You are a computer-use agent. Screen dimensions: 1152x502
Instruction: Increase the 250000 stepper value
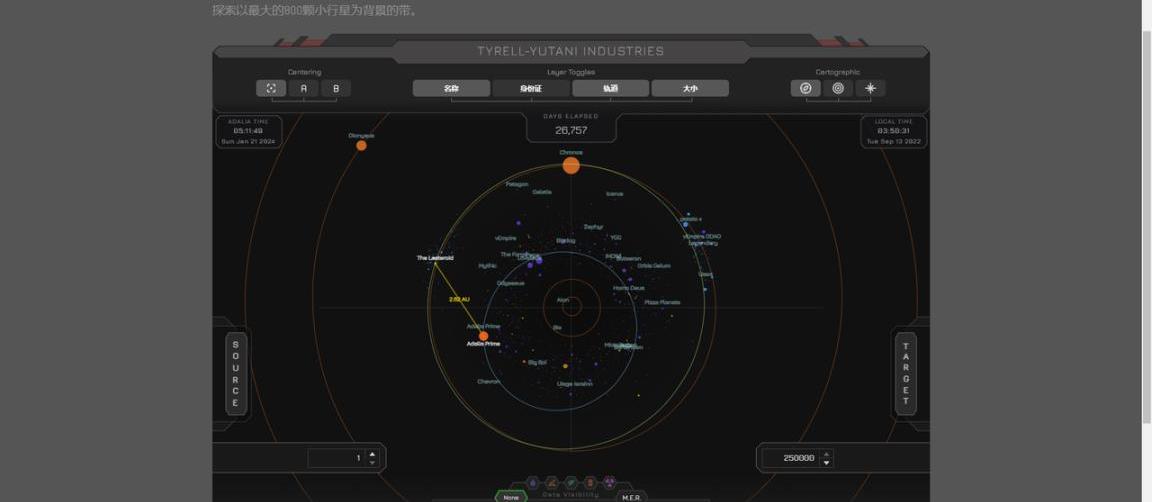(827, 454)
